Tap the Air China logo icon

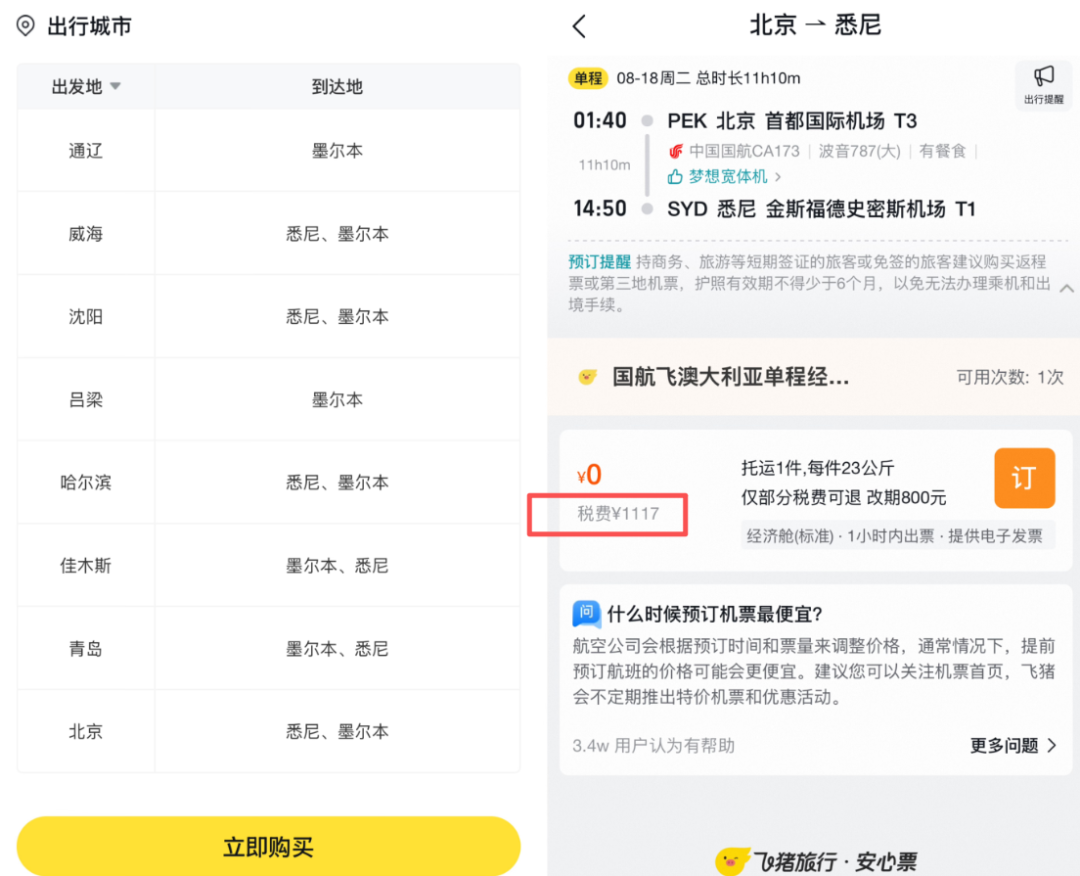click(676, 151)
